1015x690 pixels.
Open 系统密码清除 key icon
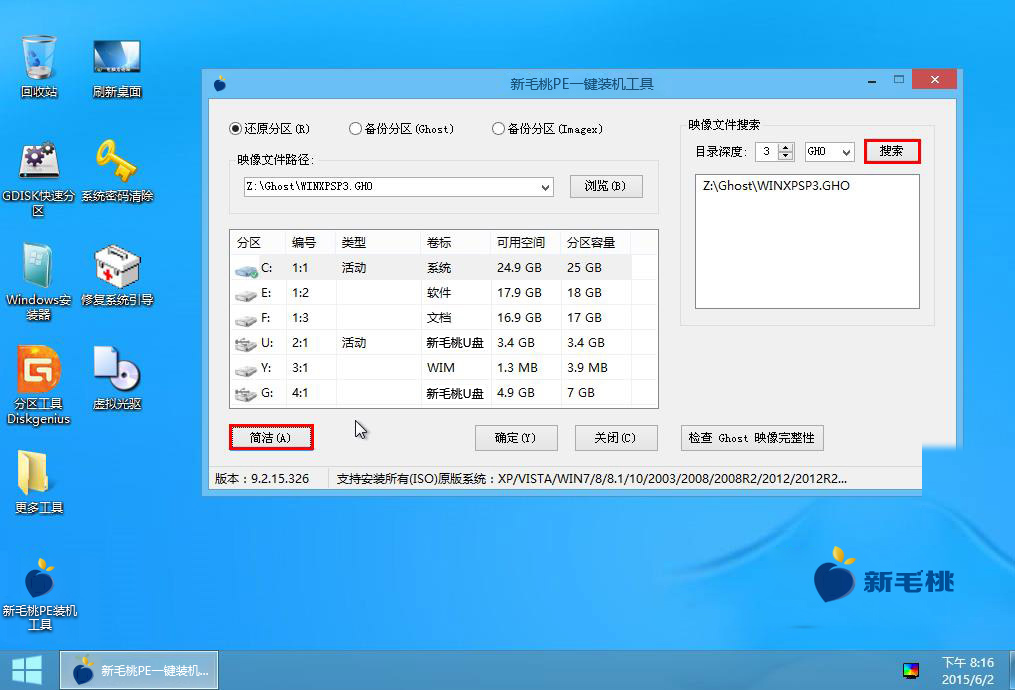pyautogui.click(x=117, y=171)
